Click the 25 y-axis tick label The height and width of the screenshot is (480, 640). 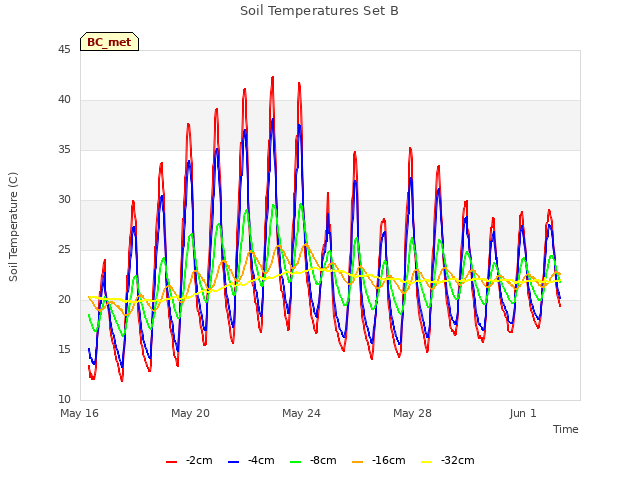pos(64,250)
